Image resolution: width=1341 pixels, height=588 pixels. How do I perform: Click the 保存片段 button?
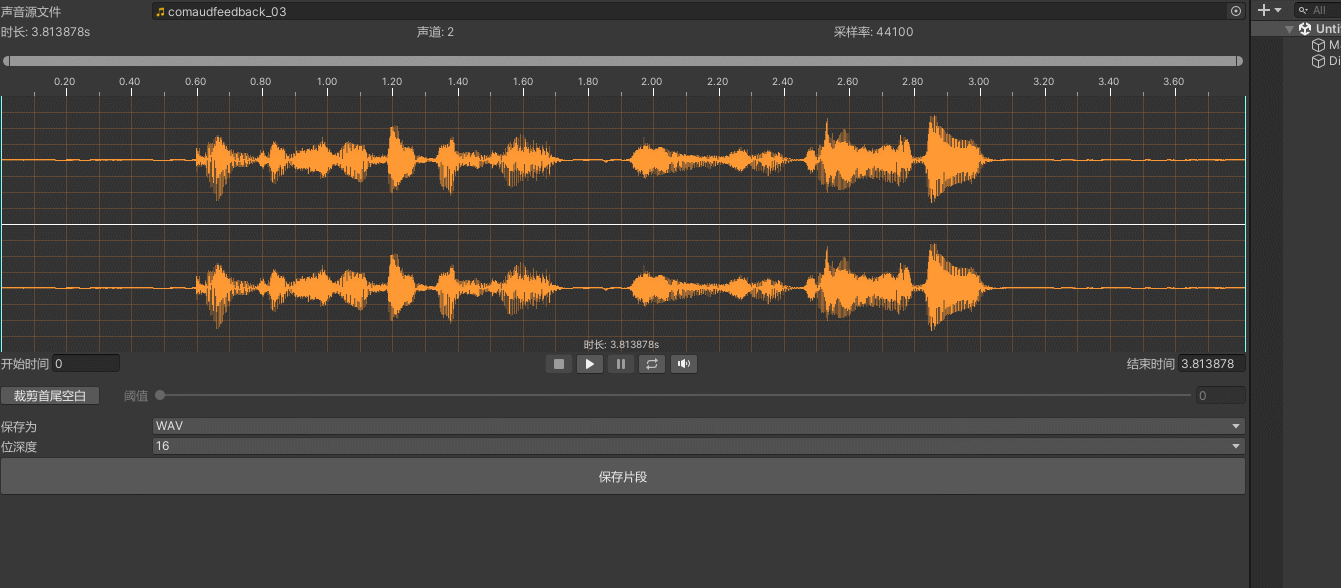623,477
